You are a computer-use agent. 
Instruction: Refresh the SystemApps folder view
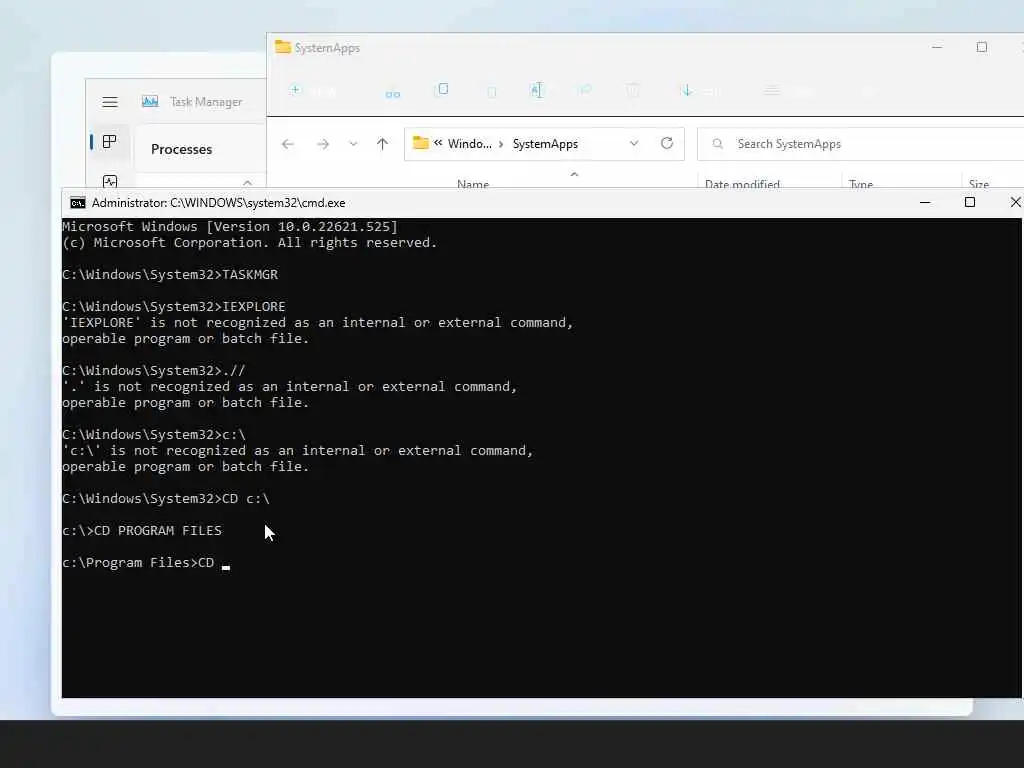[x=667, y=143]
